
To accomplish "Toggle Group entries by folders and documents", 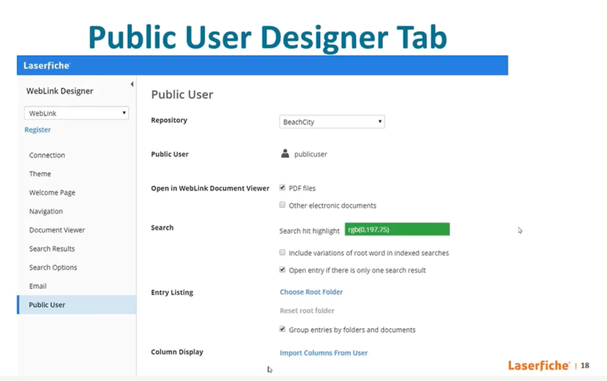I will [282, 329].
